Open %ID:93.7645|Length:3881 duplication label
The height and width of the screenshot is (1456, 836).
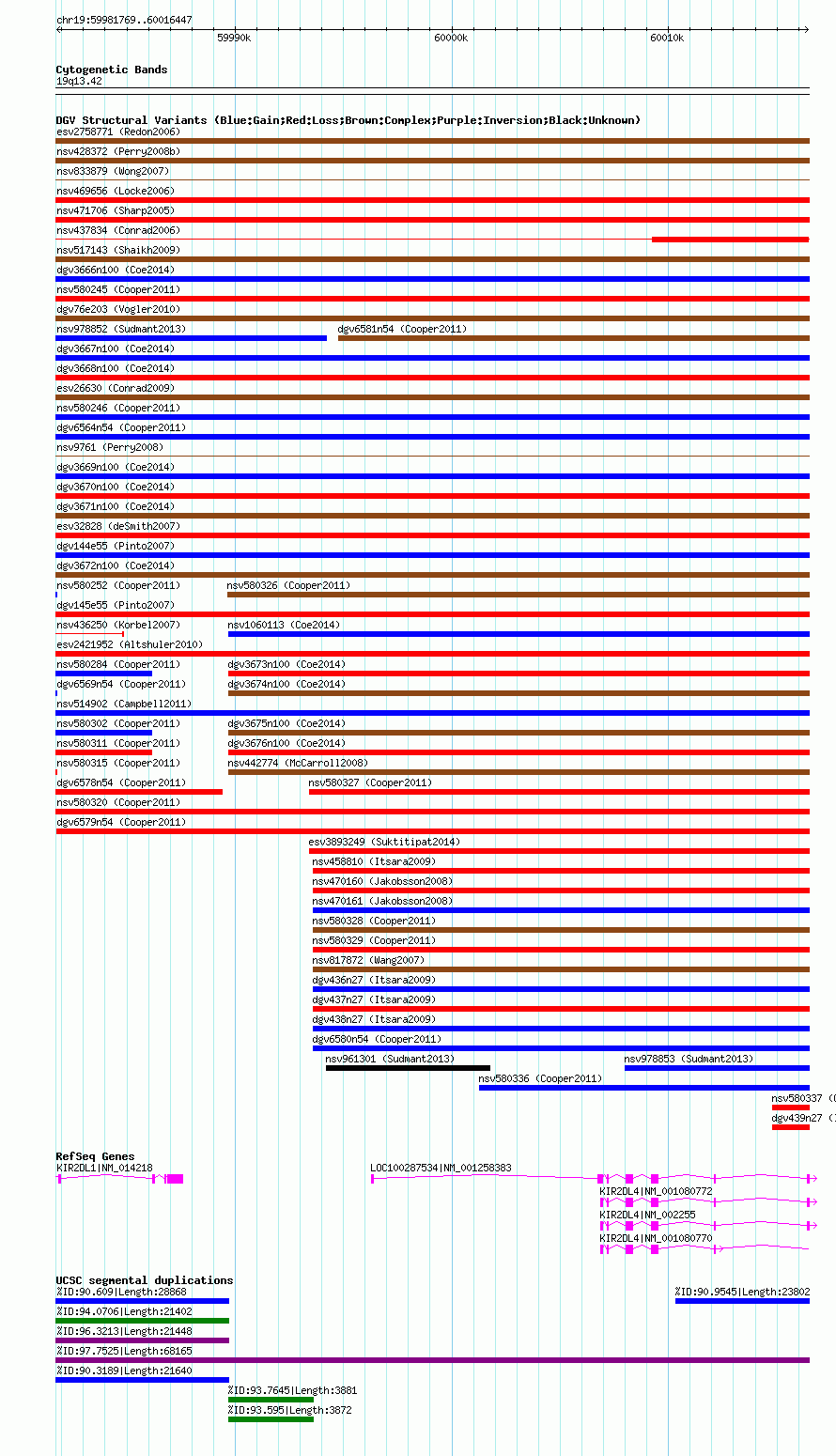point(292,1390)
